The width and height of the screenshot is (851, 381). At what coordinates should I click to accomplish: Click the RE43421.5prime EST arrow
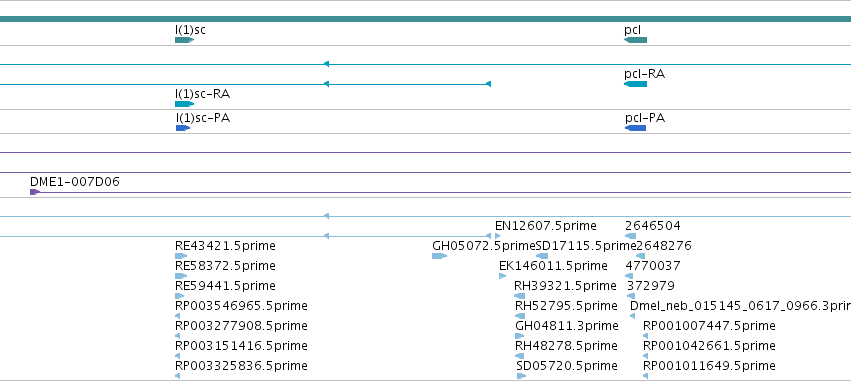coord(181,256)
